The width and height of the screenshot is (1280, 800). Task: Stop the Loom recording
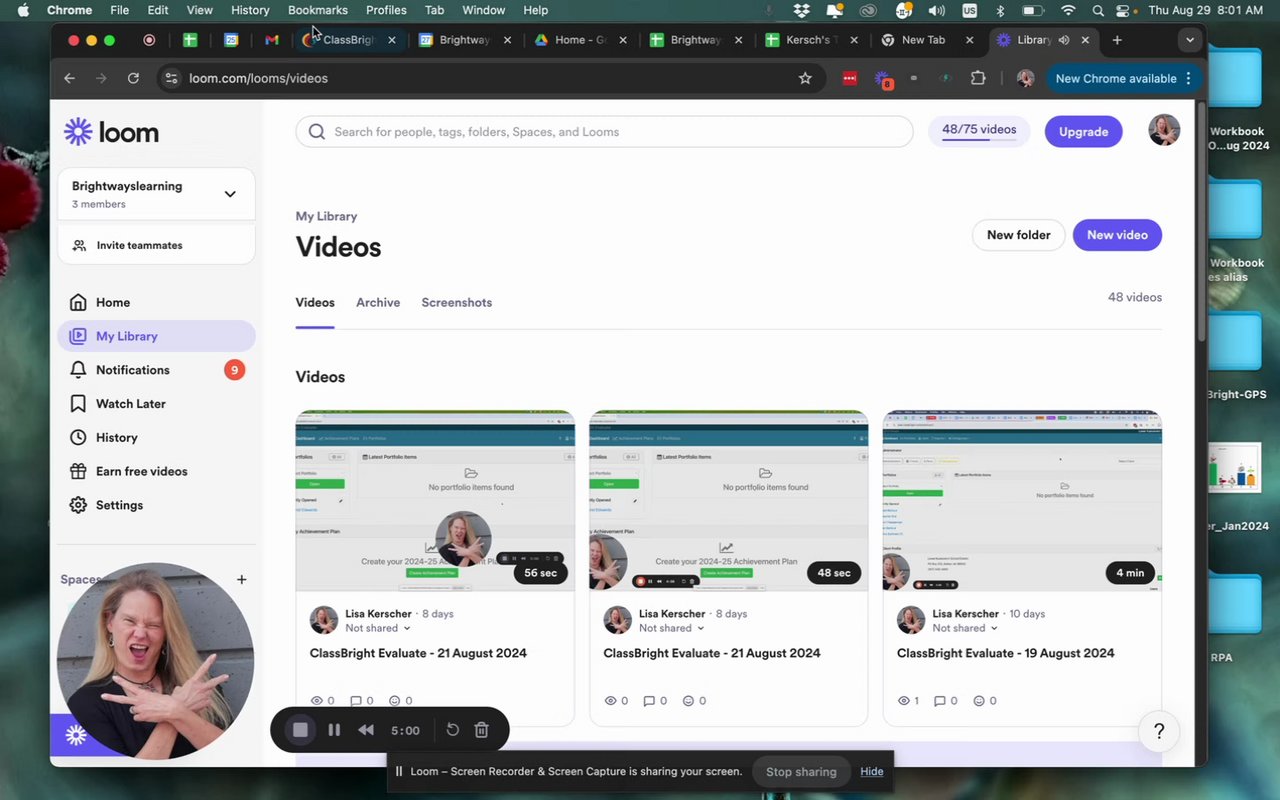coord(300,730)
